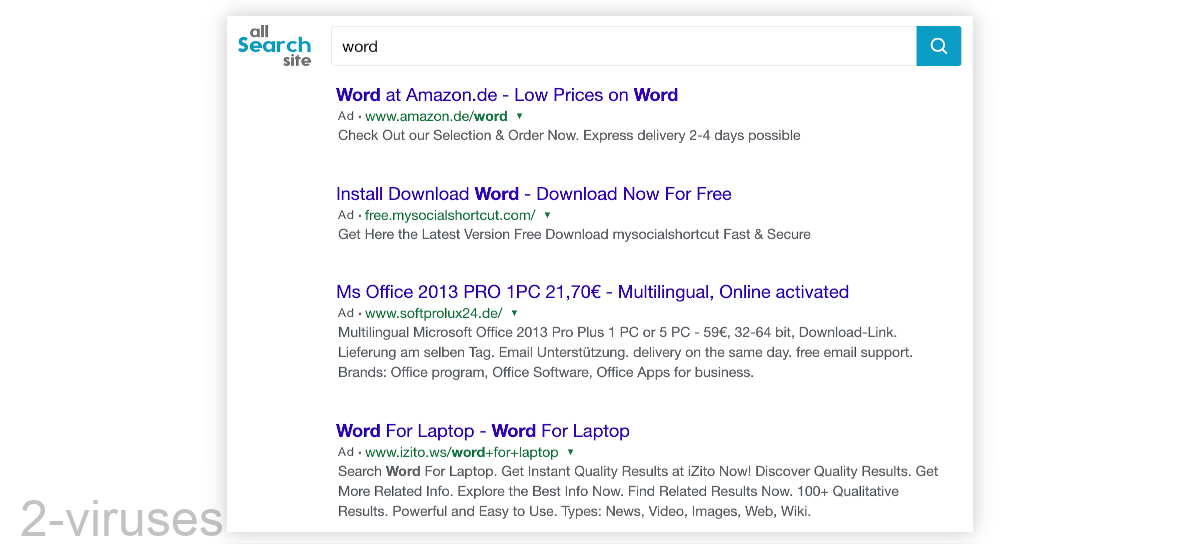Visit the free.mysocialshortcut.com ad URL

(x=450, y=215)
